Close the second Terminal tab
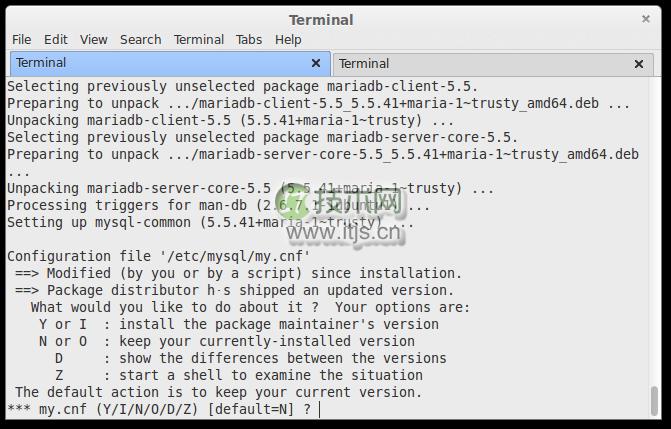 [639, 64]
